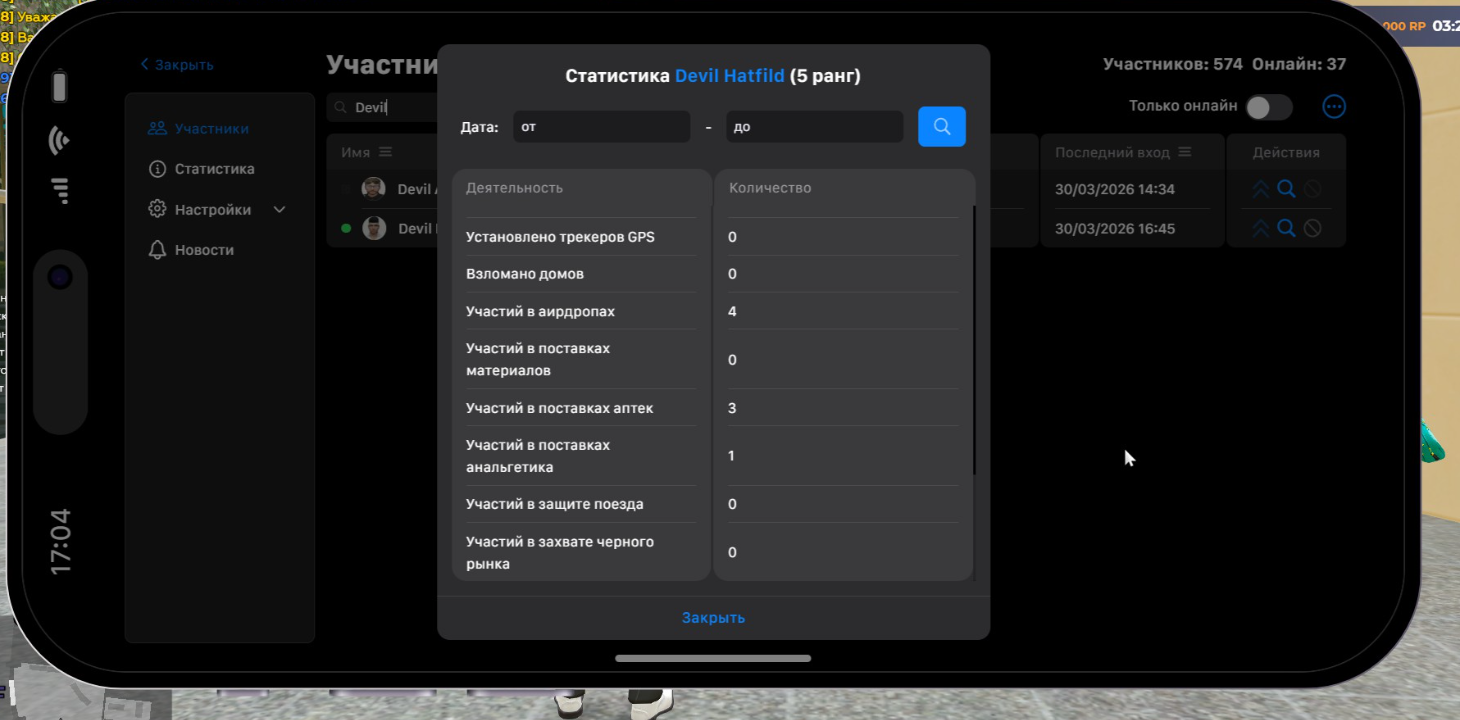Click the 'от' start date field
This screenshot has height=720, width=1460.
[x=601, y=127]
